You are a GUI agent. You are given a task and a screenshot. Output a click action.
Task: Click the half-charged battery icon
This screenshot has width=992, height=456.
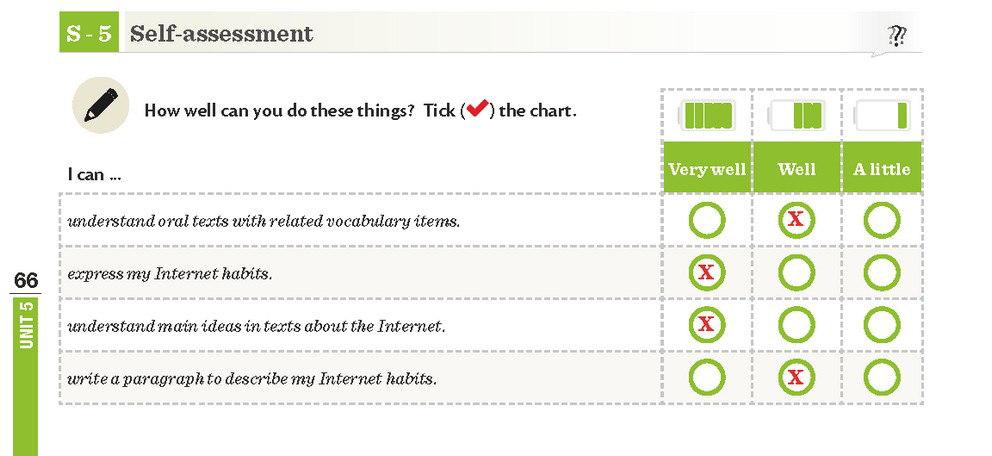click(796, 116)
